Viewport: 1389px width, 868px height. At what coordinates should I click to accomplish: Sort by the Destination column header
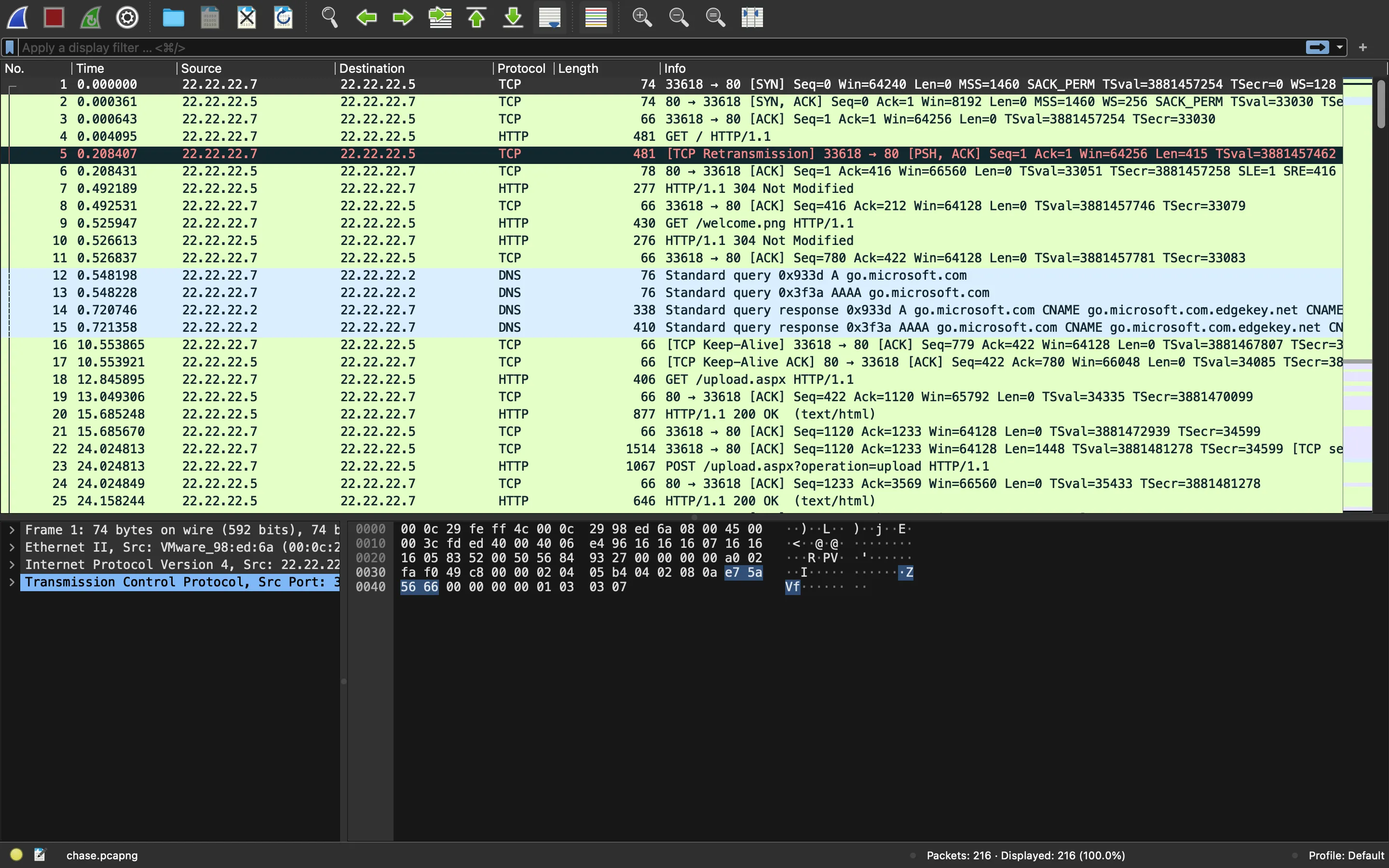[414, 68]
